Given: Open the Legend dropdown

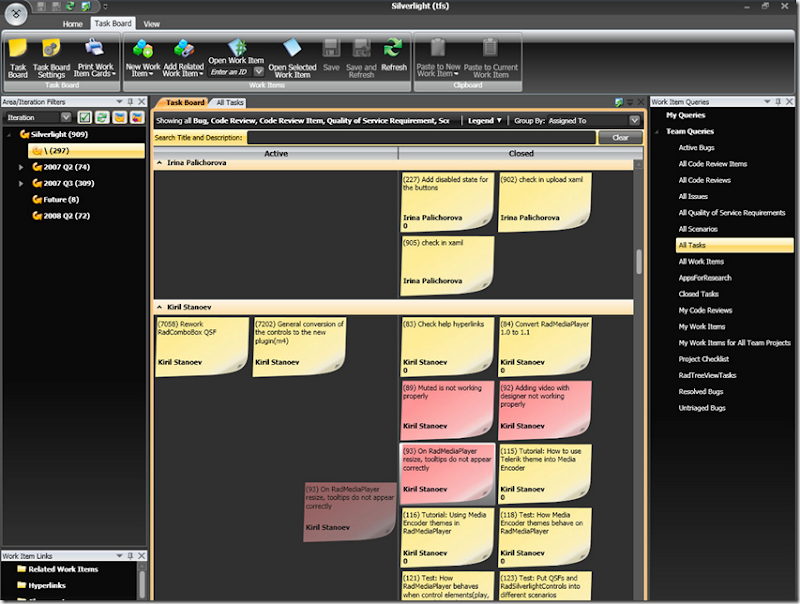Looking at the screenshot, I should [485, 120].
